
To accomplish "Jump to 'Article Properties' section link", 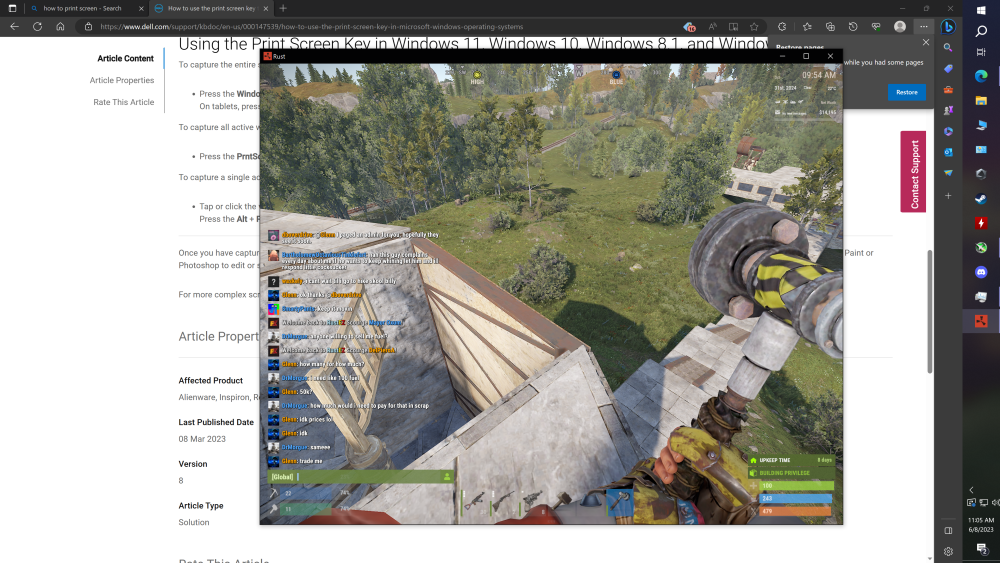I will [122, 80].
